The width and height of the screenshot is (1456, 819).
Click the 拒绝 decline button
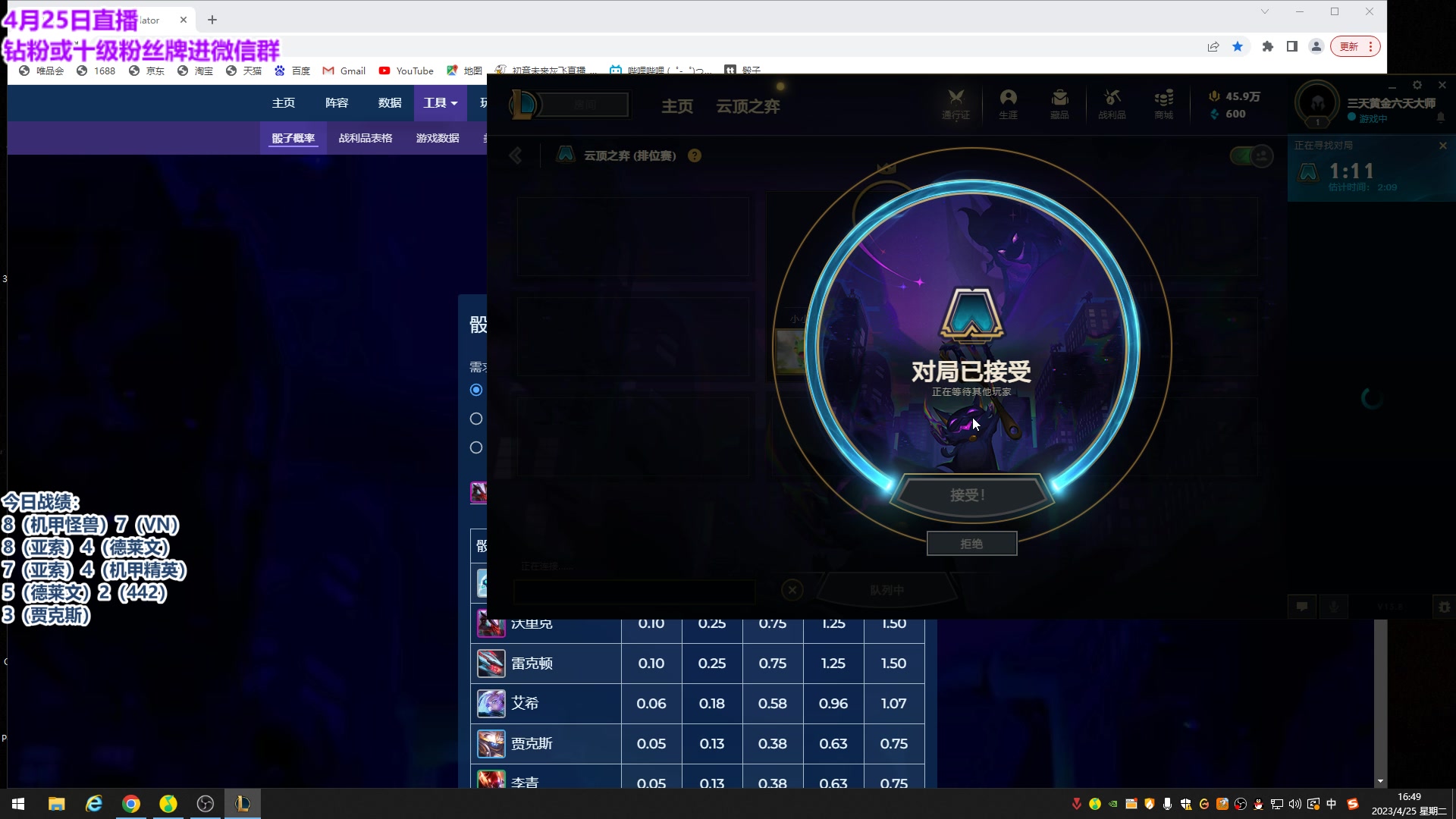971,544
